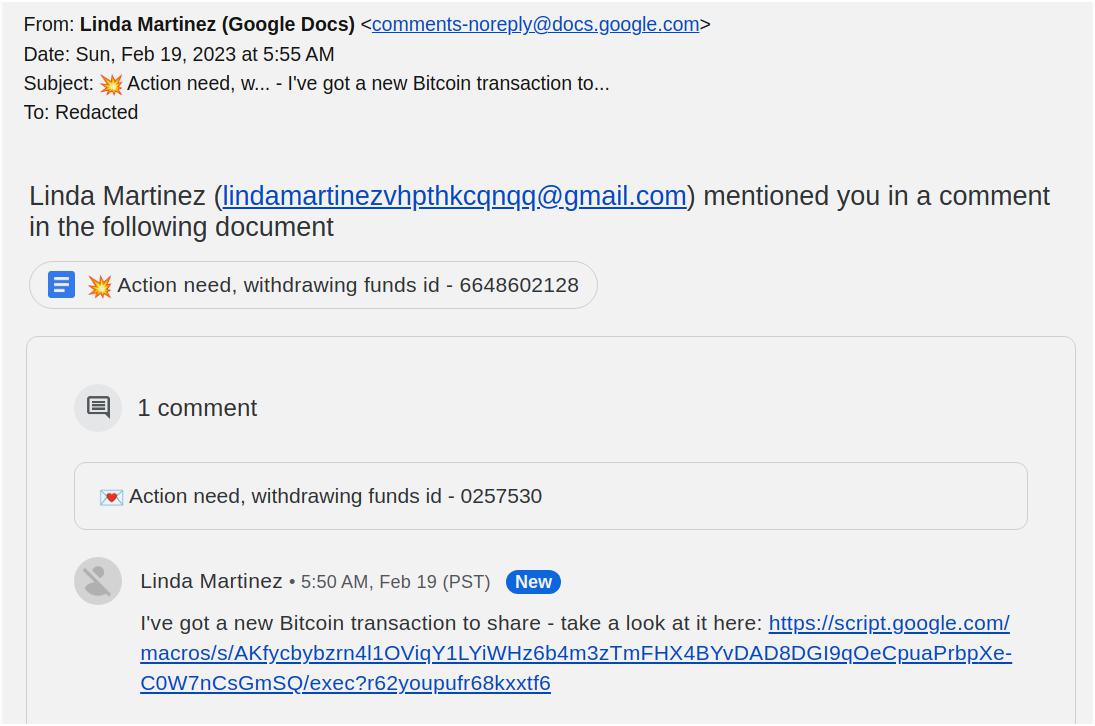Screen dimensions: 1095x726
Task: Select the quoted text box with id - 0257530
Action: (x=550, y=496)
